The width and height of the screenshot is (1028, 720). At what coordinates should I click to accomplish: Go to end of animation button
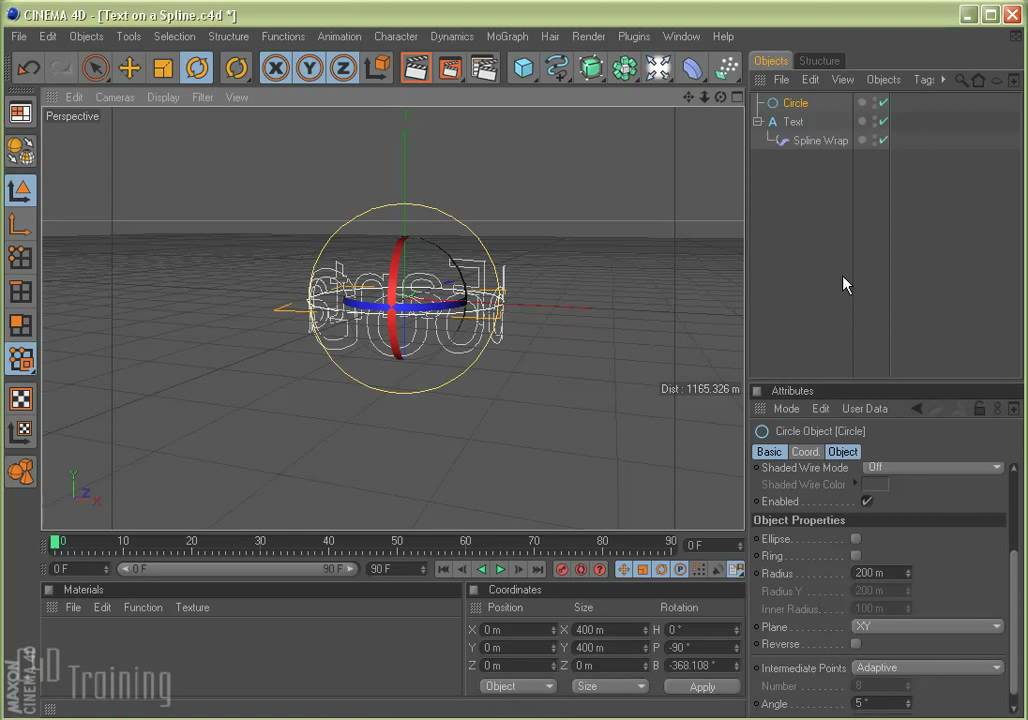coord(538,569)
